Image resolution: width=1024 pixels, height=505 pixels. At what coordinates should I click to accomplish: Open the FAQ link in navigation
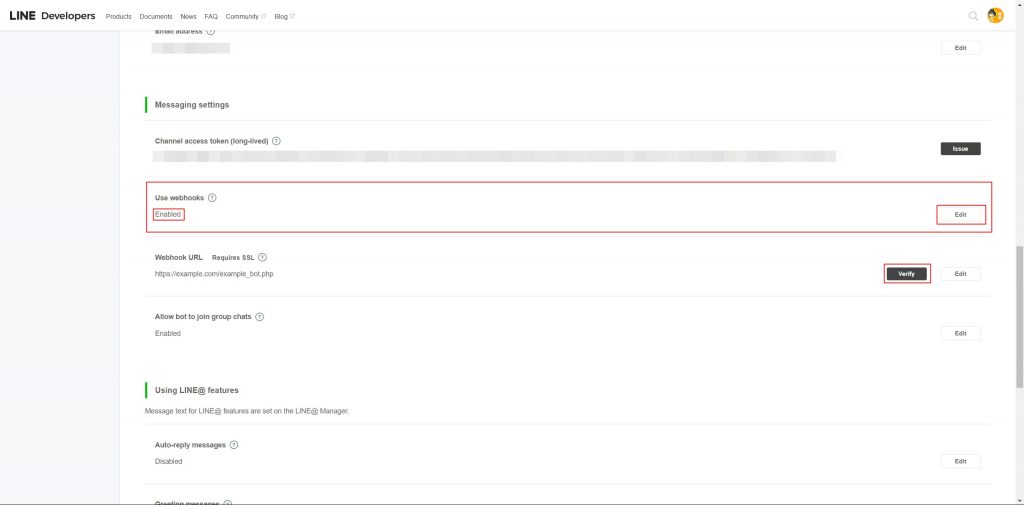click(x=211, y=17)
